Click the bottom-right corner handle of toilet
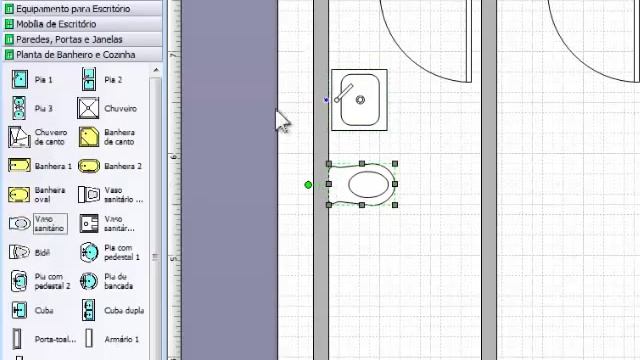 [395, 205]
